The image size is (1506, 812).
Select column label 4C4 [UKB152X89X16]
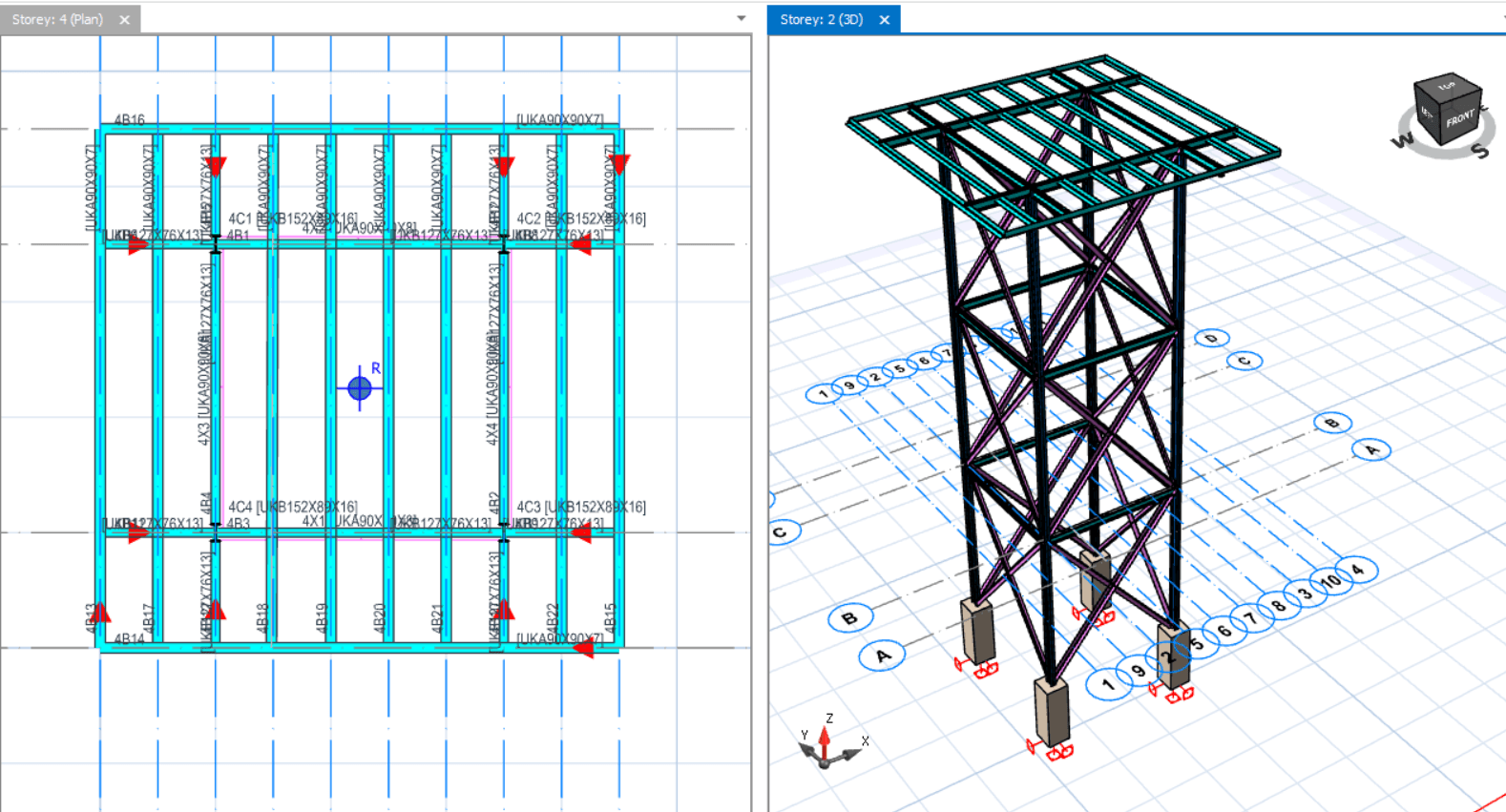coord(293,507)
